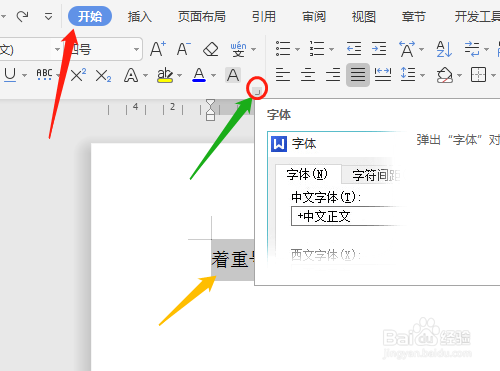Open the quick access toolbar customize dropdown

pyautogui.click(x=49, y=16)
